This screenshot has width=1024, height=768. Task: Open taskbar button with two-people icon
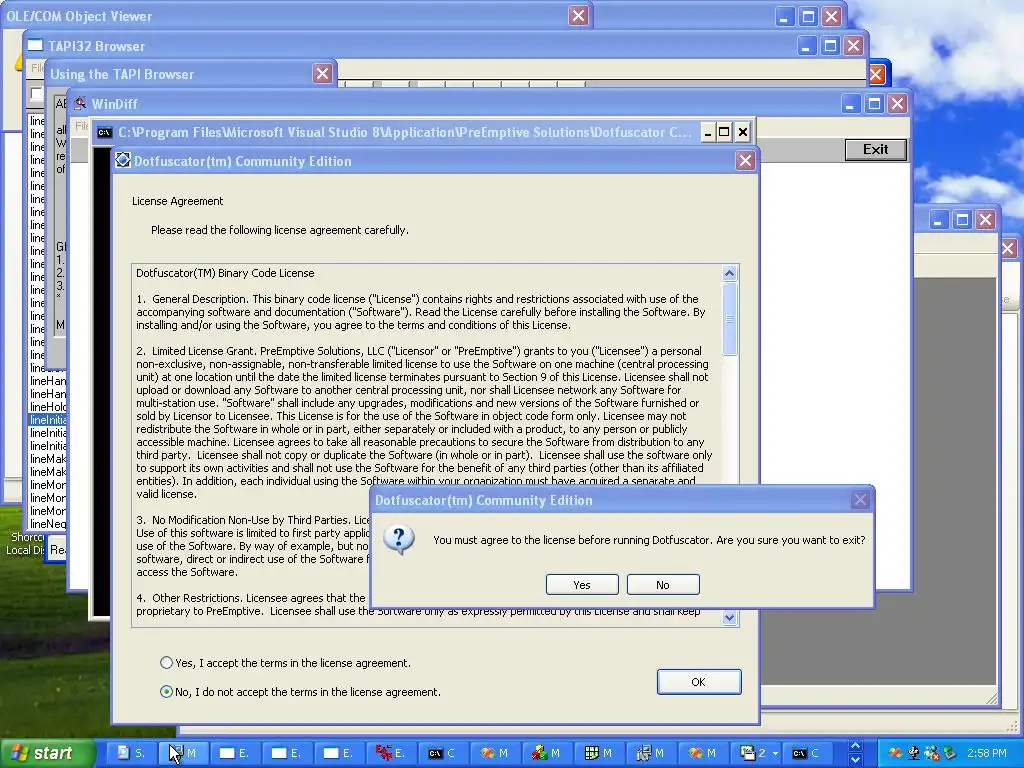click(x=547, y=753)
